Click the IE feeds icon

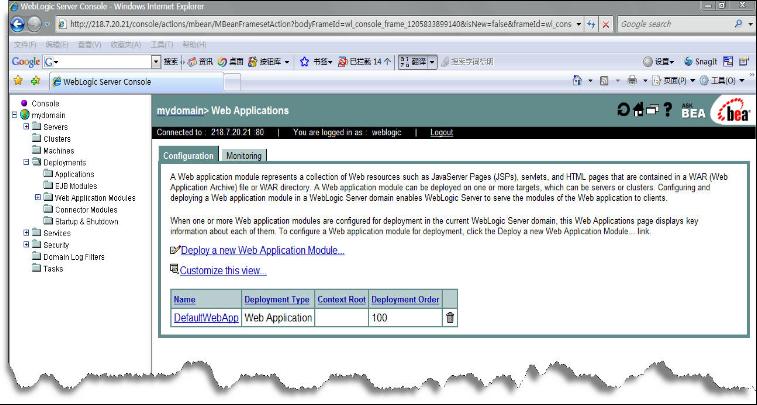(604, 81)
